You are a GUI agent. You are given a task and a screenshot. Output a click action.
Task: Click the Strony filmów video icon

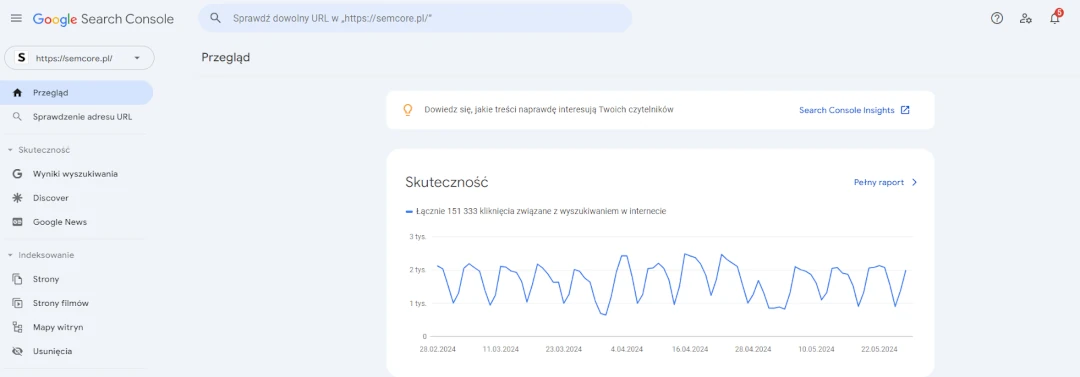point(18,303)
